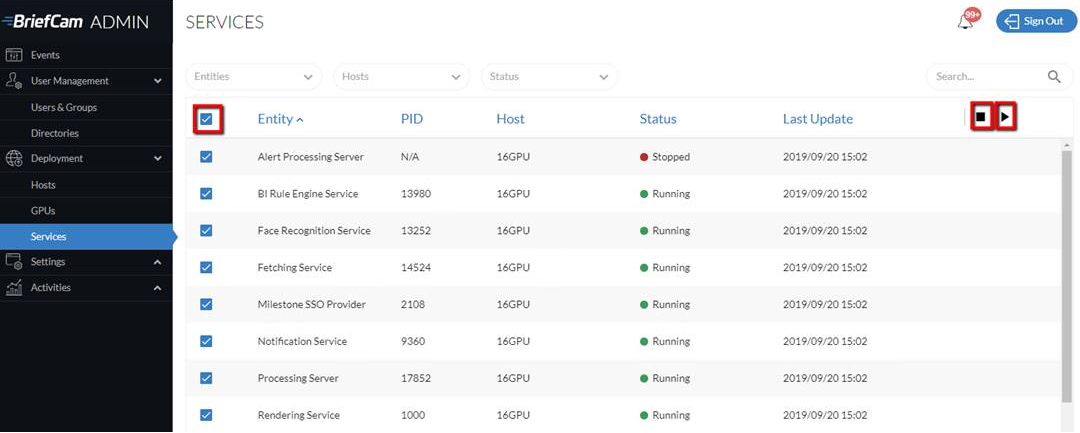Viewport: 1080px width, 433px height.
Task: Open the Hosts filter dropdown
Action: 401,77
